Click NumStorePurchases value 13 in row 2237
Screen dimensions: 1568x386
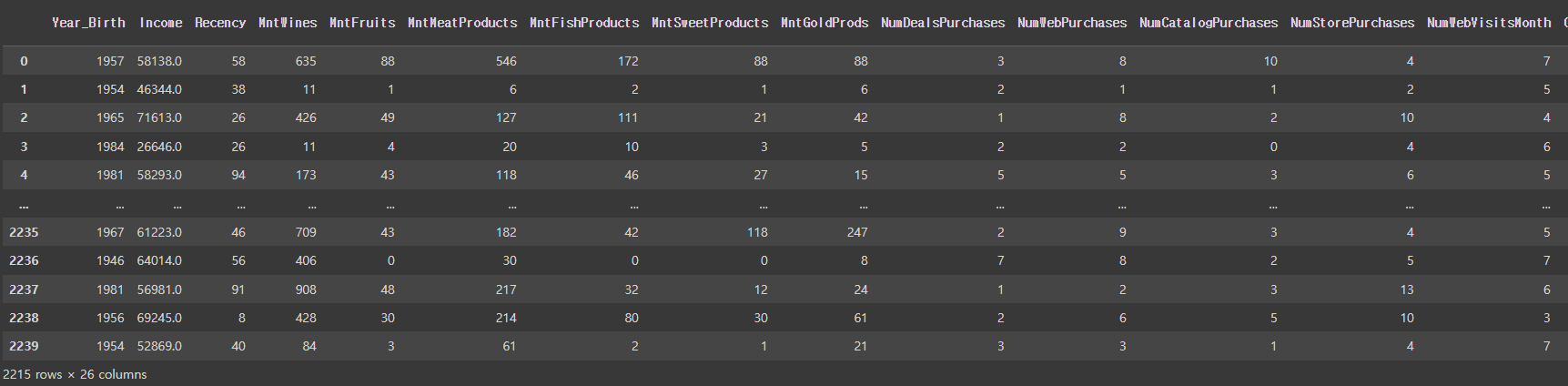pos(1407,289)
